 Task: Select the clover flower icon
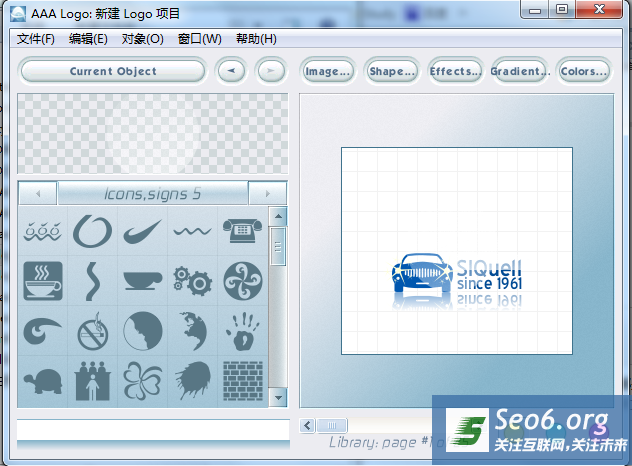tap(143, 381)
